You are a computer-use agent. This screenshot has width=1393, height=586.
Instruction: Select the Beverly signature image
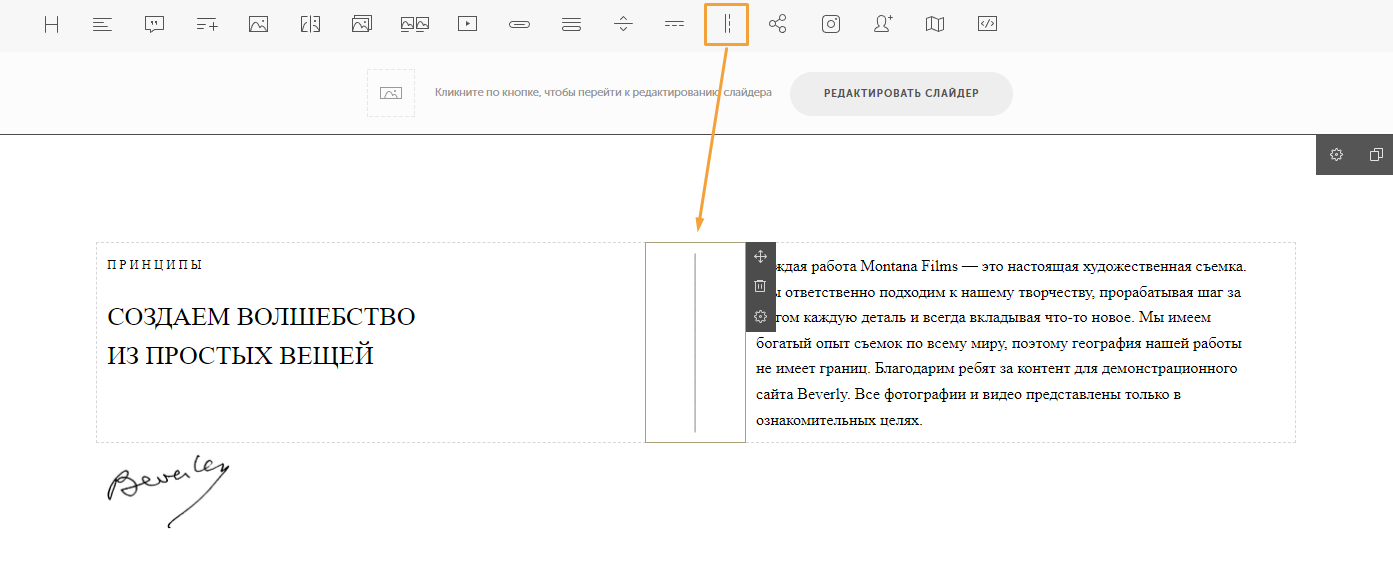click(x=168, y=490)
